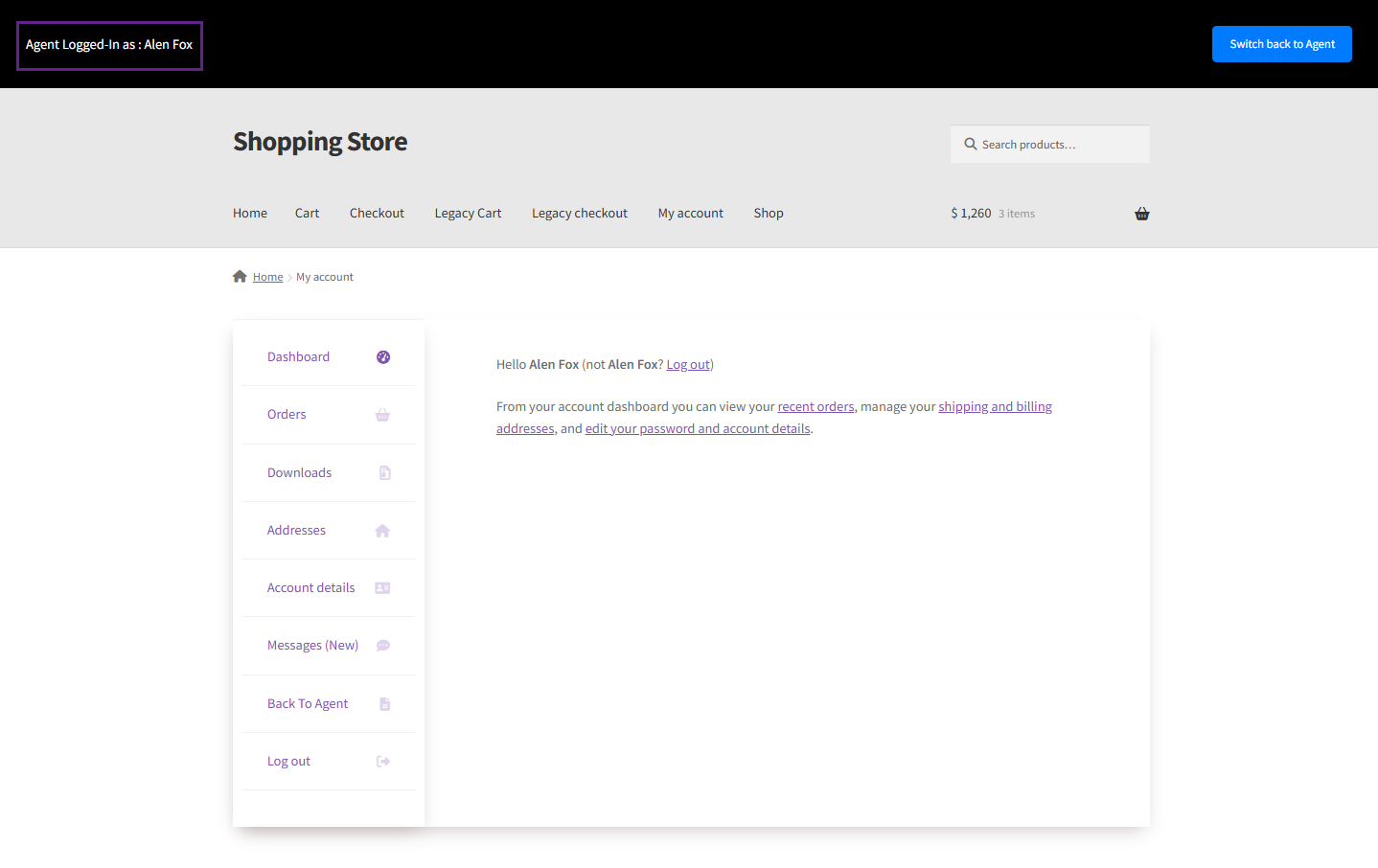This screenshot has height=868, width=1378.
Task: Click the Orders basket icon in sidebar
Action: click(382, 415)
